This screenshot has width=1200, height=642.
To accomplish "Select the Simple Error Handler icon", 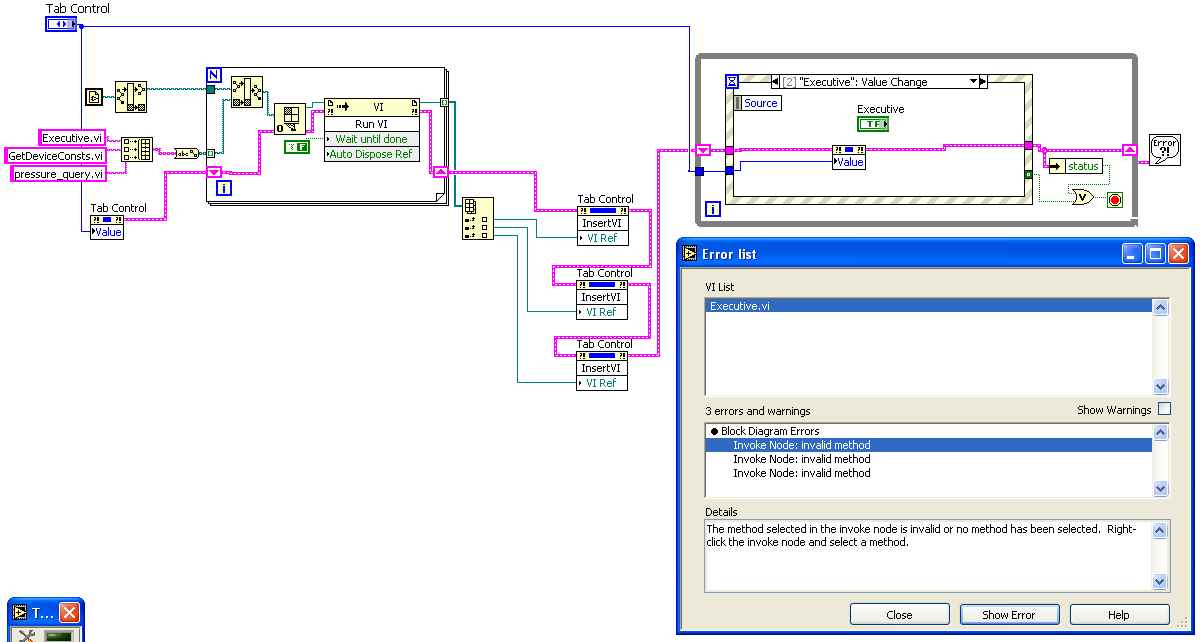I will pos(1164,149).
